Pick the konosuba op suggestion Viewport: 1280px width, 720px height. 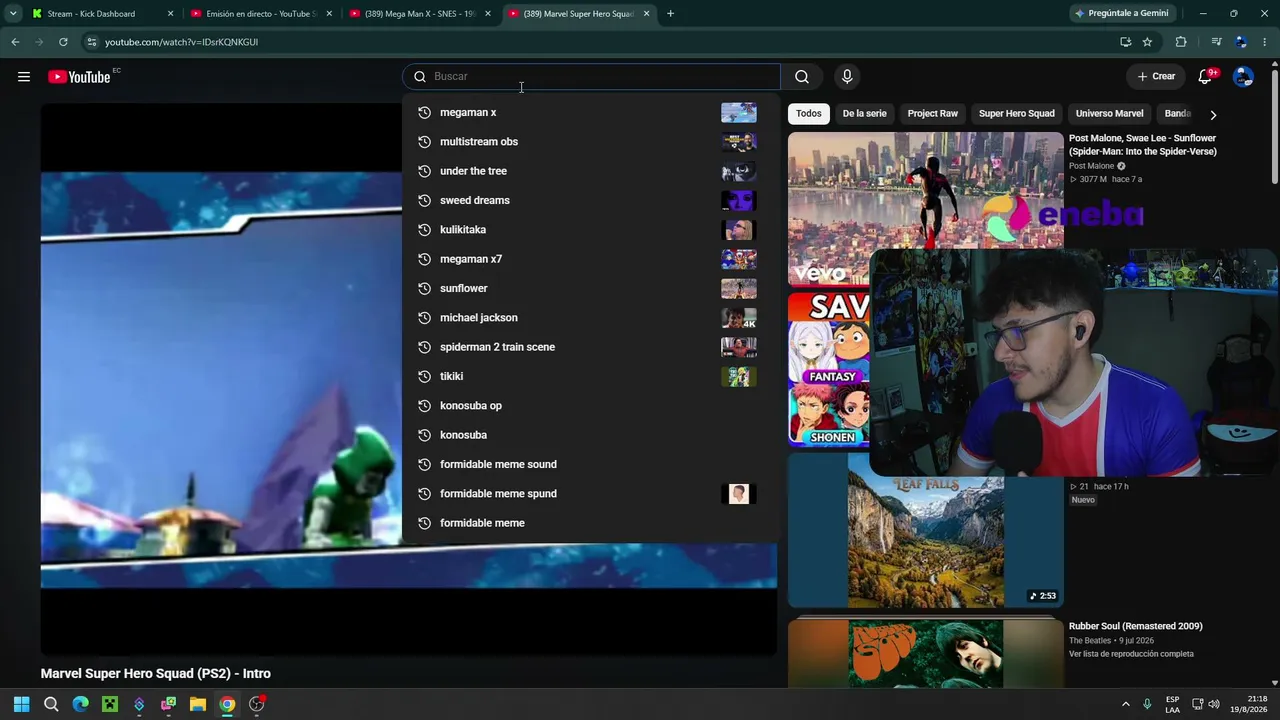tap(590, 406)
